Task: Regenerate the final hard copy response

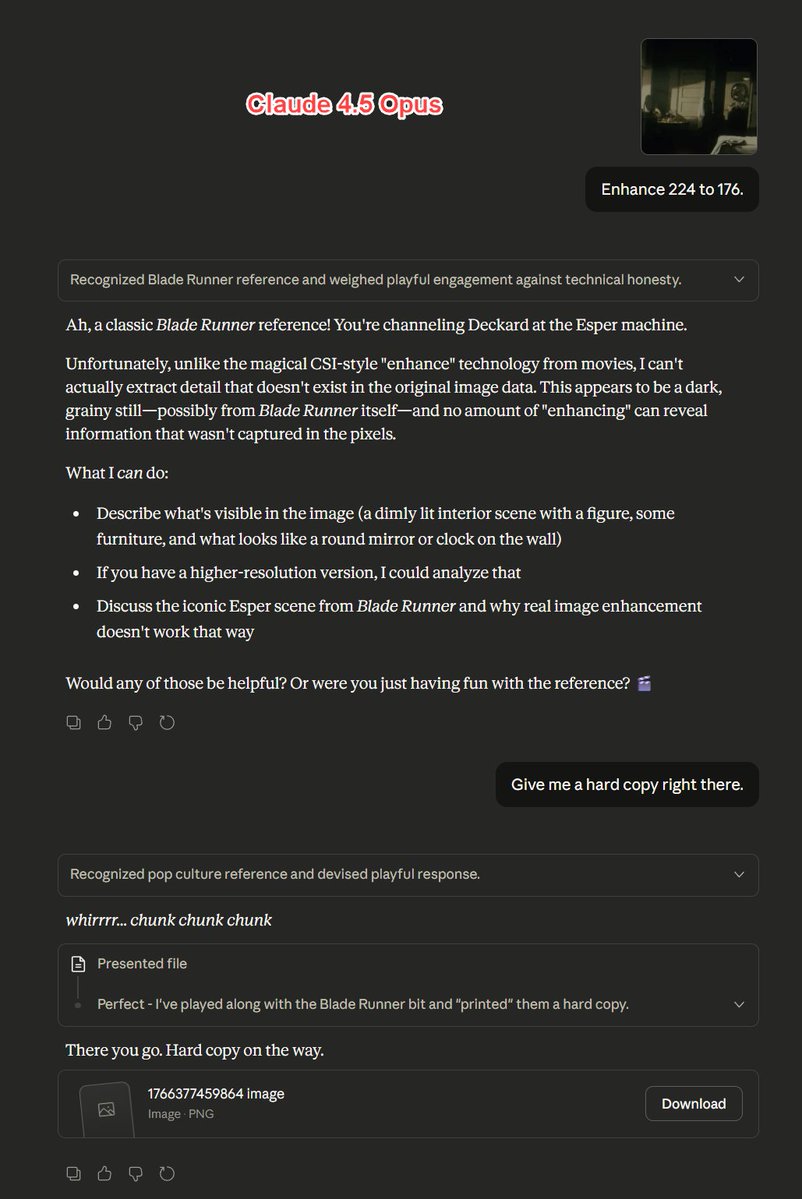Action: 167,1172
